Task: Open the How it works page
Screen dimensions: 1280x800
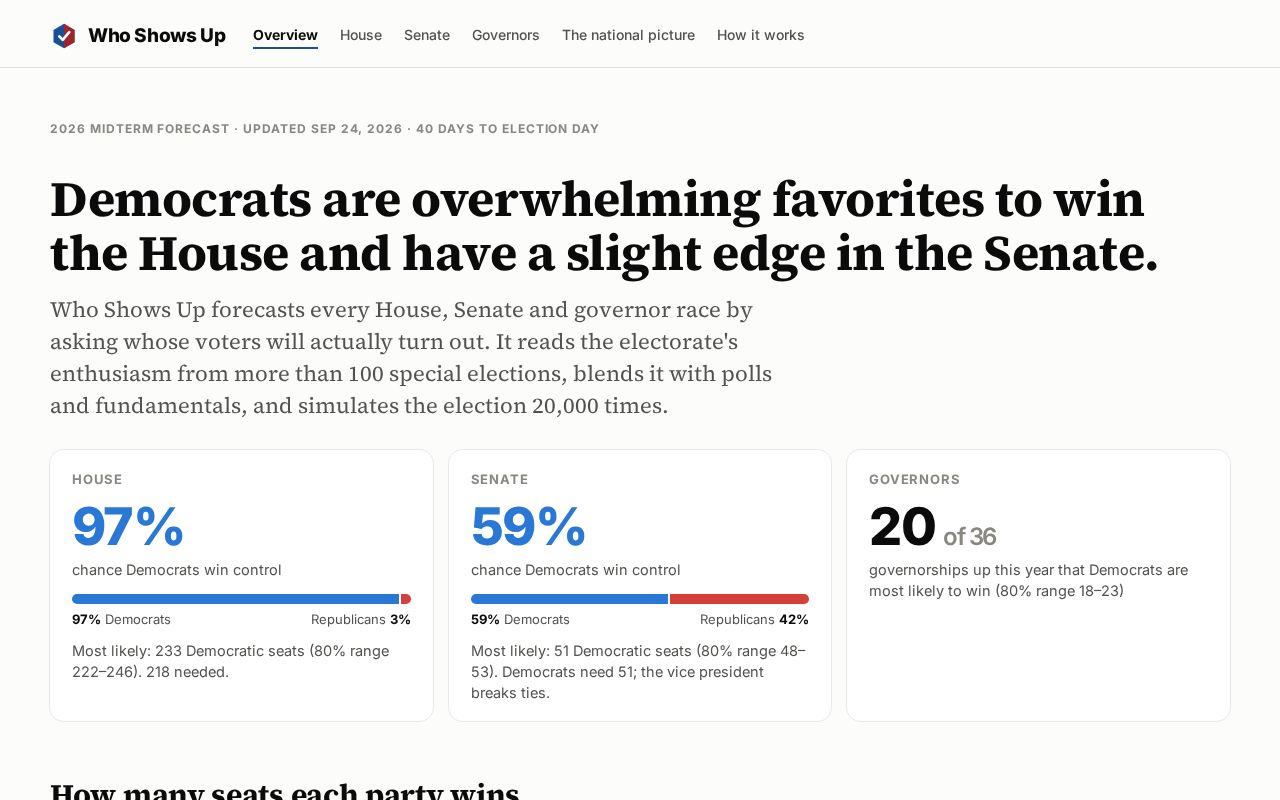Action: pos(761,35)
